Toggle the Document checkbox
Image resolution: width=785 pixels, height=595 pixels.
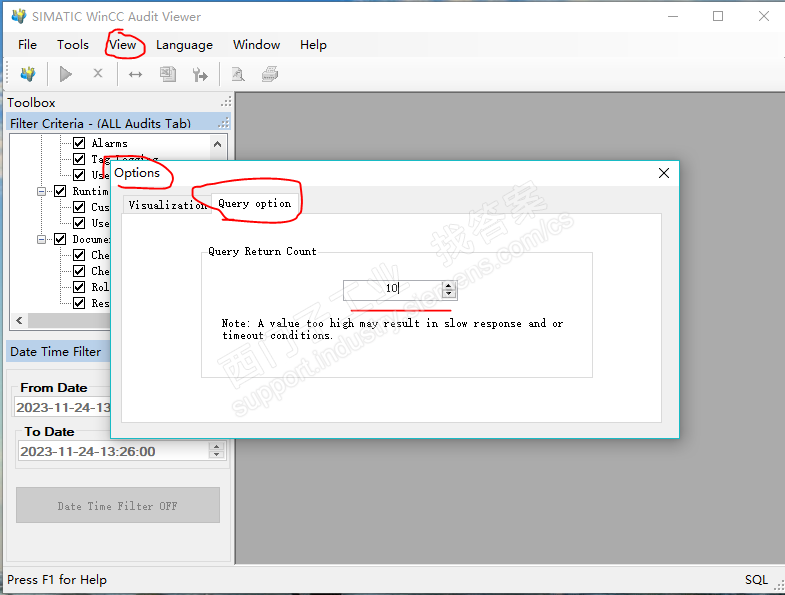pos(60,239)
